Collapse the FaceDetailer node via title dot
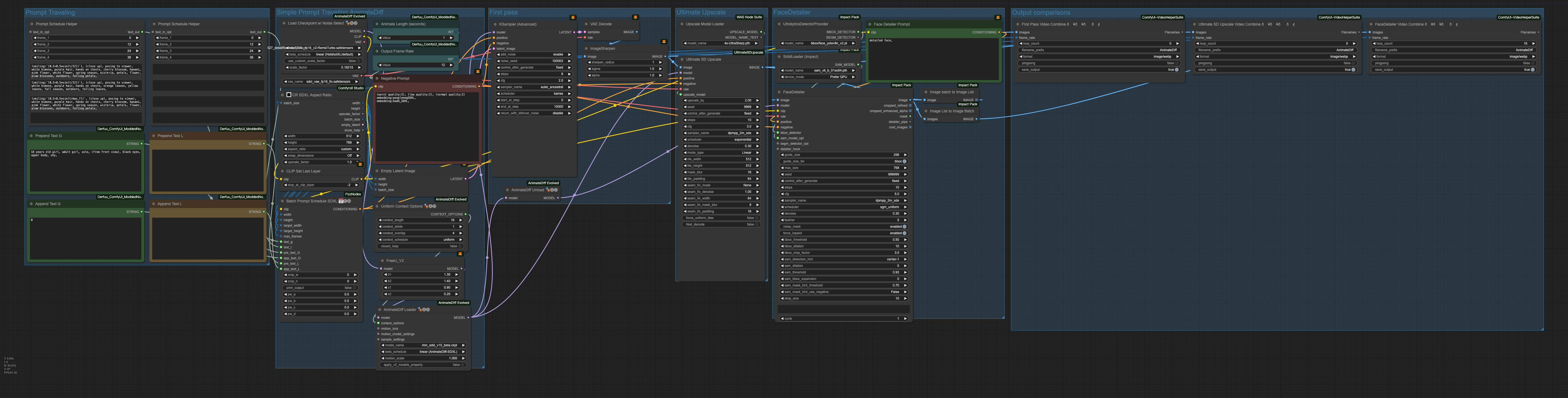 pyautogui.click(x=779, y=92)
